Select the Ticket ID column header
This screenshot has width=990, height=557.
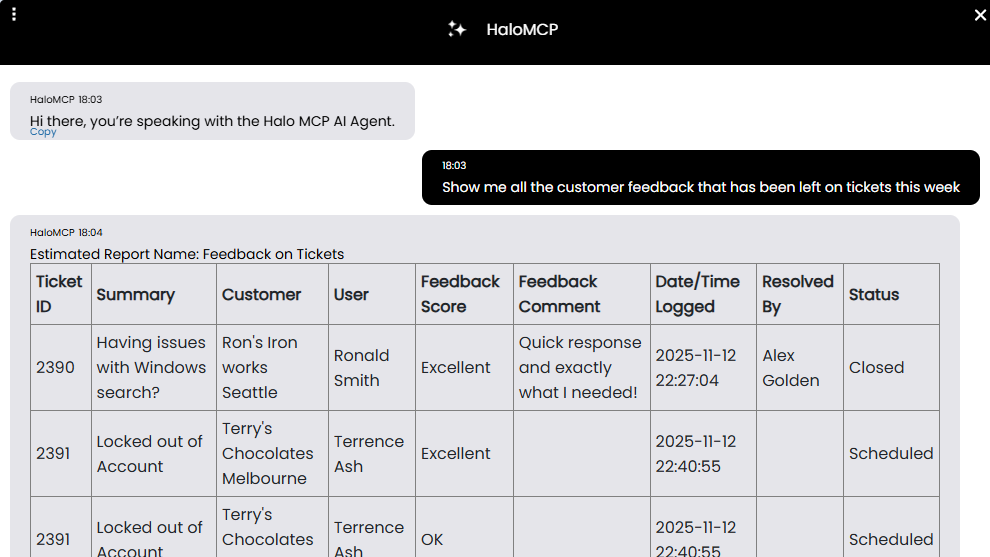59,294
